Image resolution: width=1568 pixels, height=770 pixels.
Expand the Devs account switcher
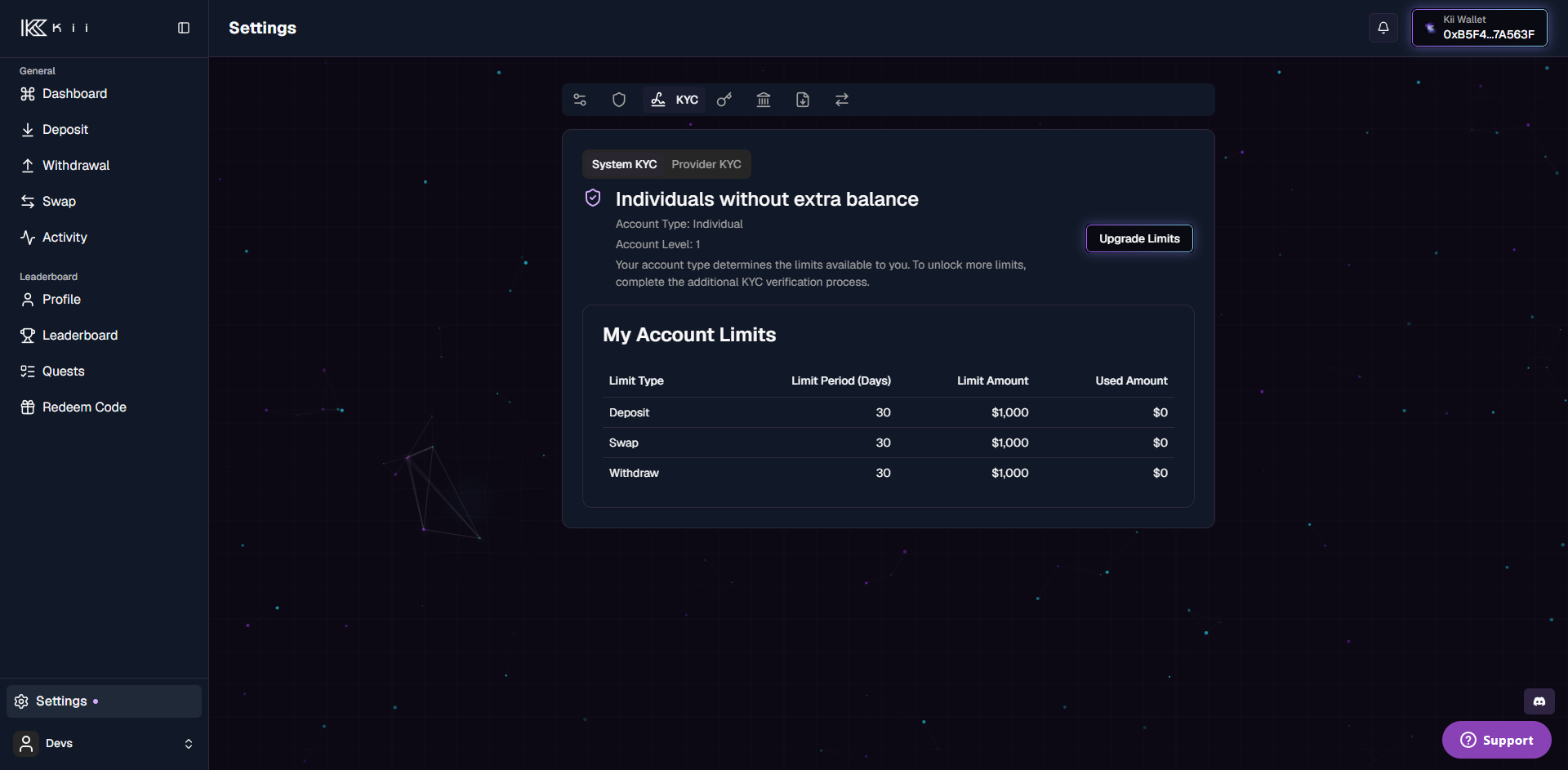click(x=104, y=744)
